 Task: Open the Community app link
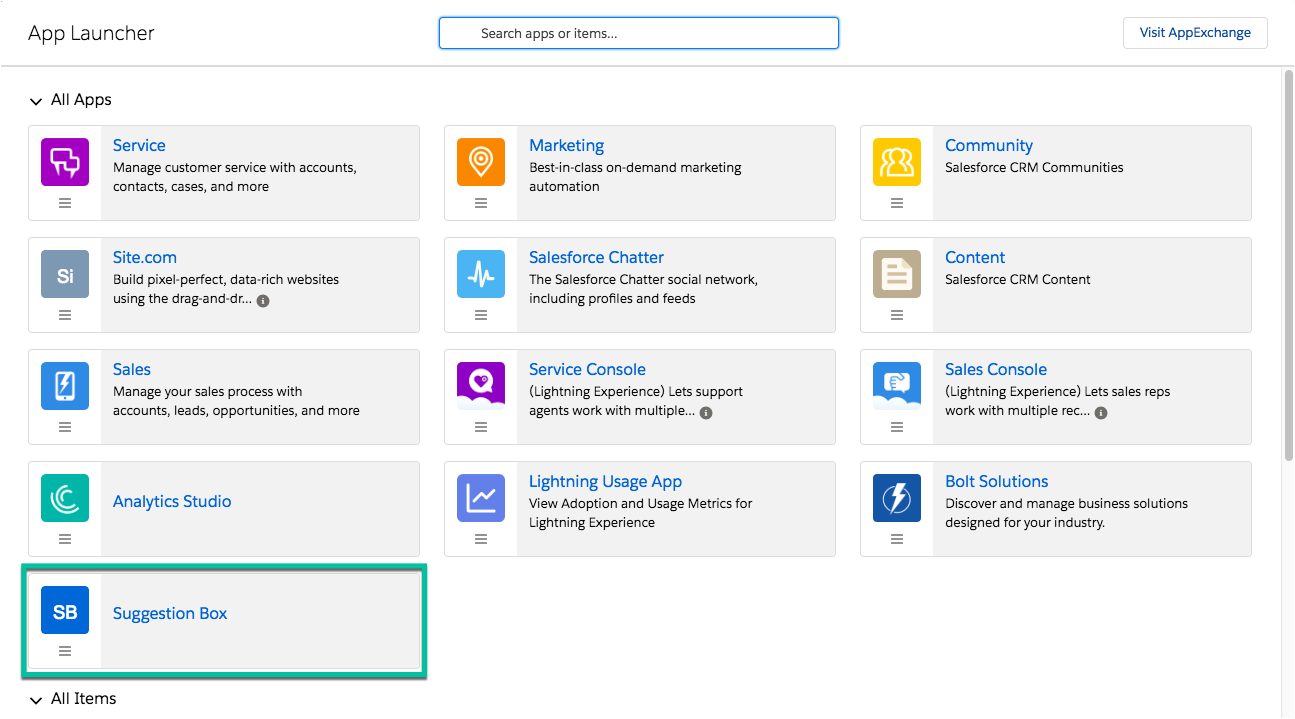point(989,145)
